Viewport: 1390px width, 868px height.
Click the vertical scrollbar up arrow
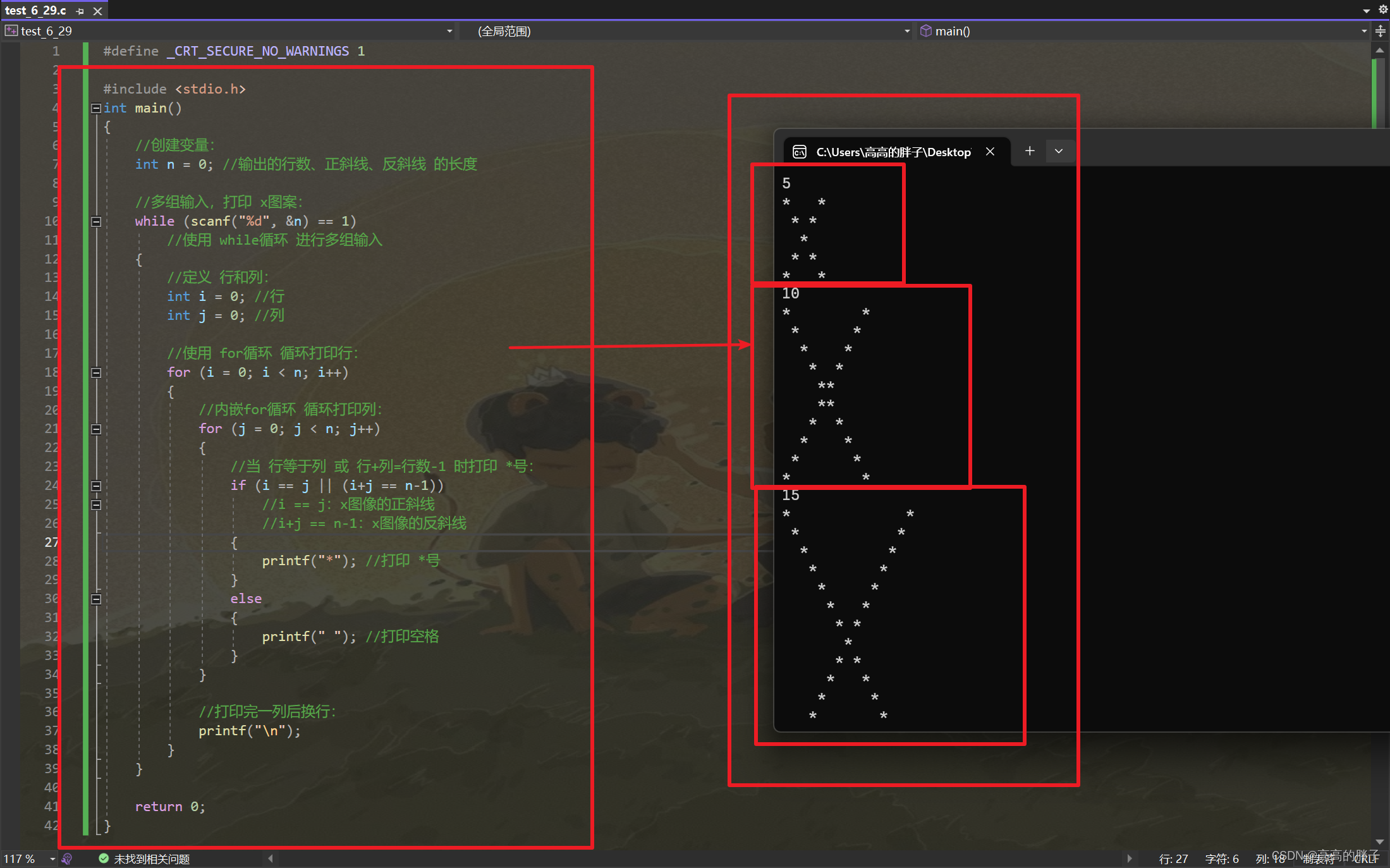[1380, 51]
